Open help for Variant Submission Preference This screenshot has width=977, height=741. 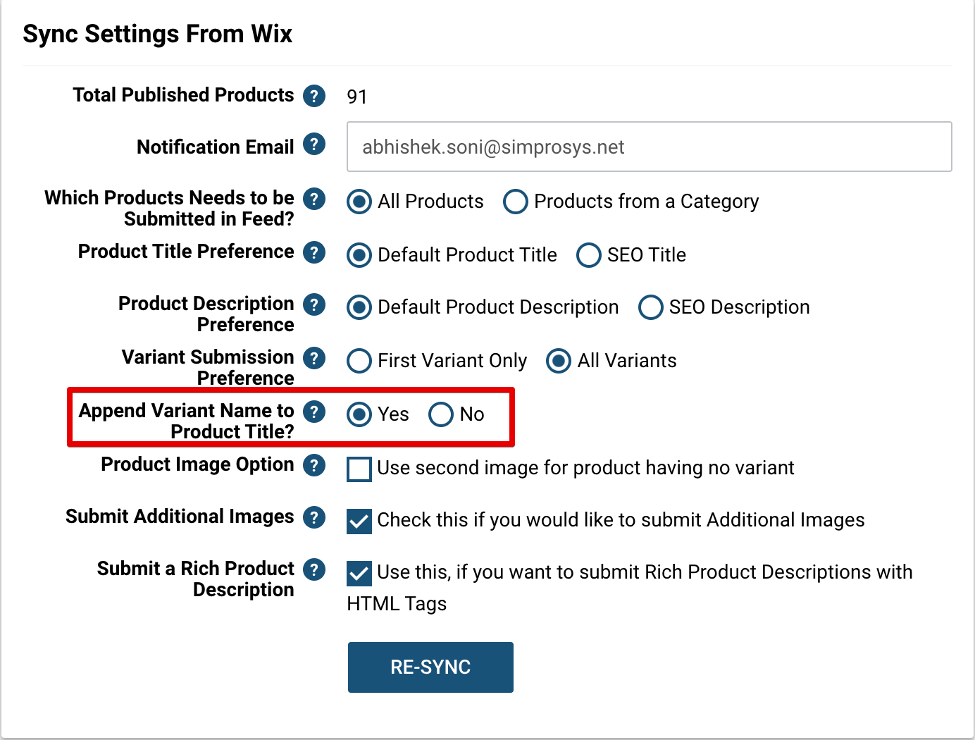pos(314,358)
